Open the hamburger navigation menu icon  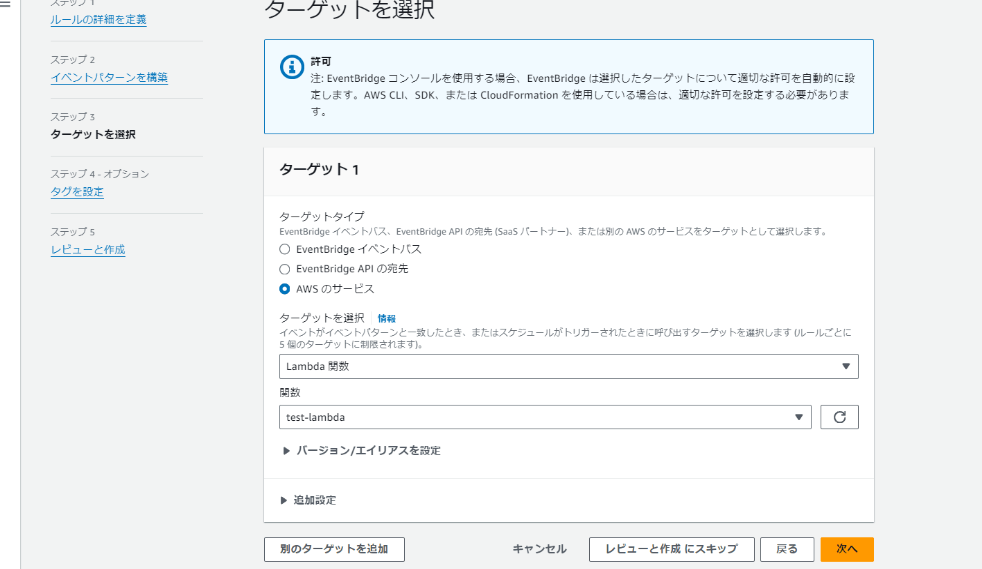[x=5, y=4]
